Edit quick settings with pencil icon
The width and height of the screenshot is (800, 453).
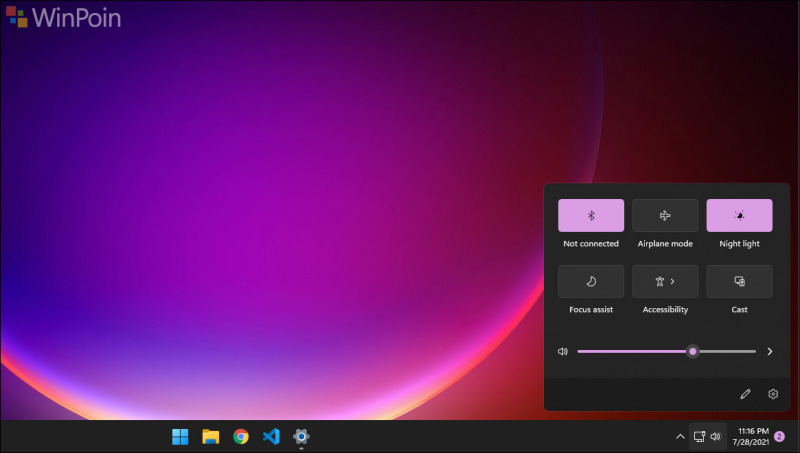tap(745, 394)
